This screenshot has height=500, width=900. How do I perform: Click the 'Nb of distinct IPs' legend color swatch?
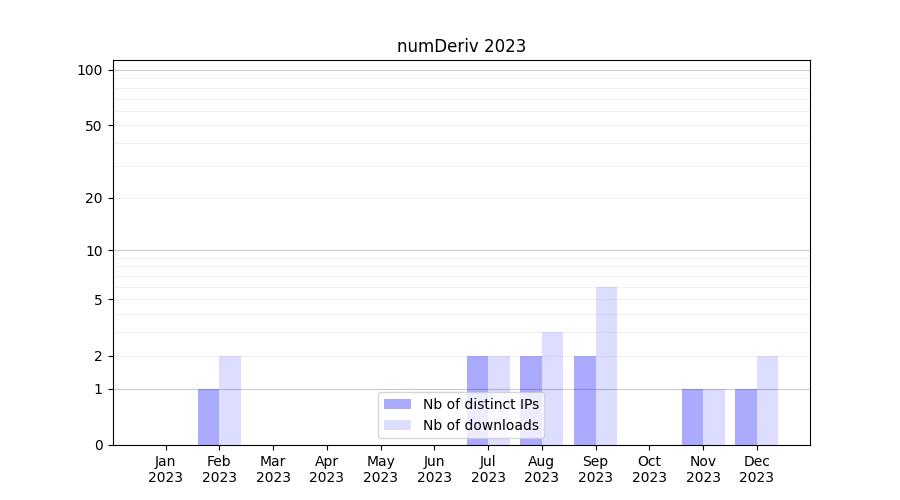(x=397, y=404)
